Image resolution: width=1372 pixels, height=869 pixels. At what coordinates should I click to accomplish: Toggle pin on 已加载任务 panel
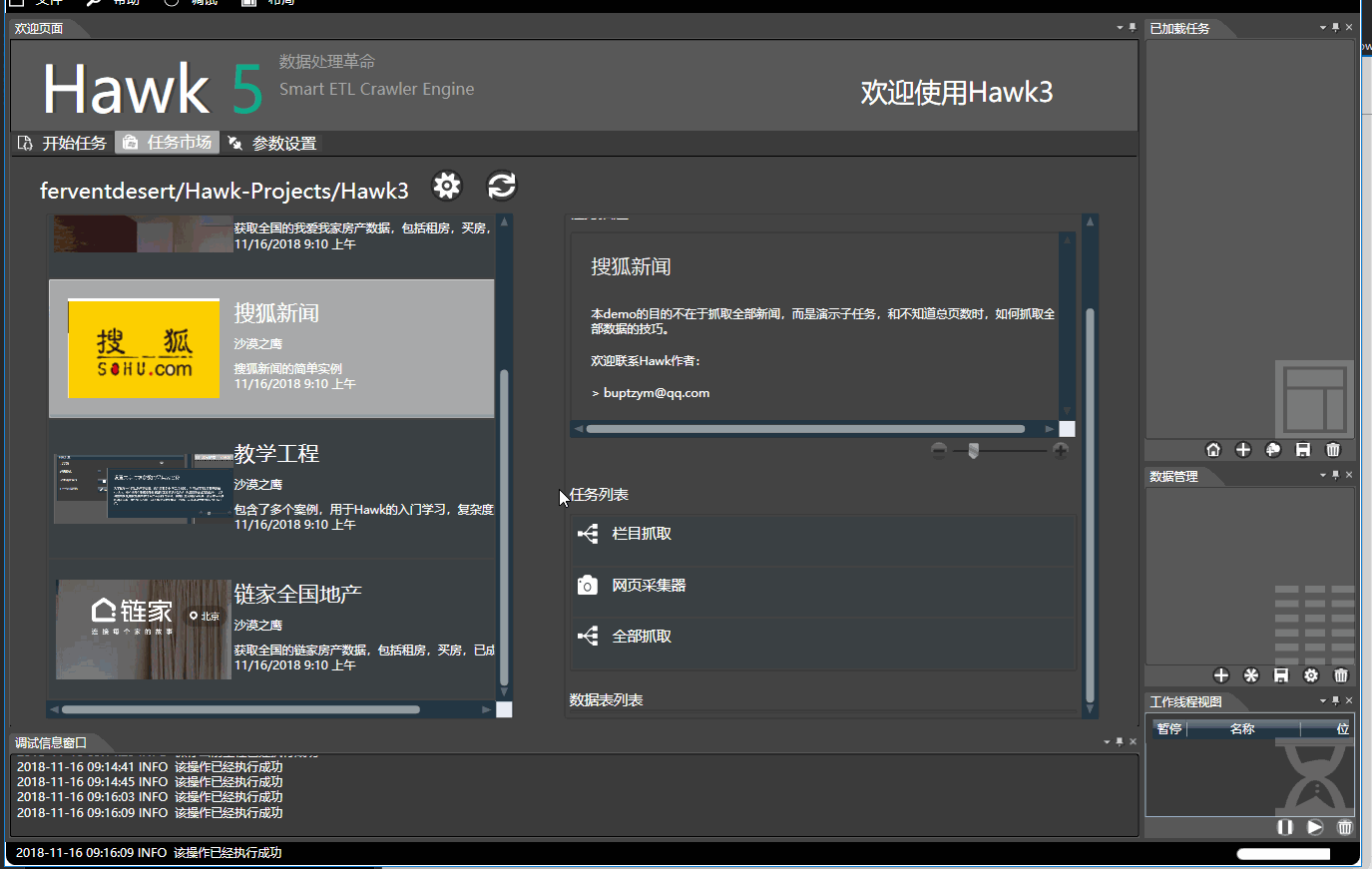1336,28
